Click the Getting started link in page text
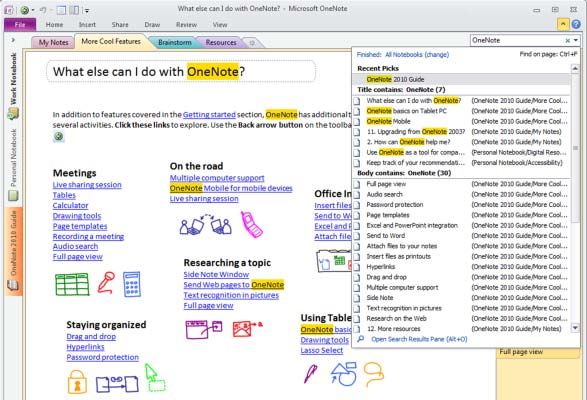This screenshot has height=400, width=587. point(209,115)
